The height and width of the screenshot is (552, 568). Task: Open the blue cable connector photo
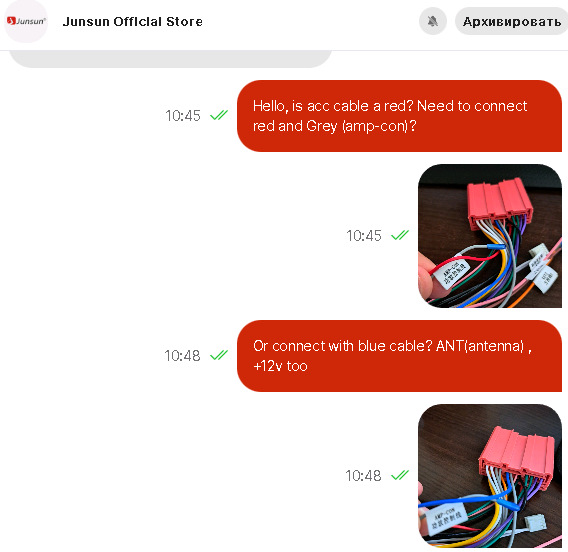tap(490, 476)
